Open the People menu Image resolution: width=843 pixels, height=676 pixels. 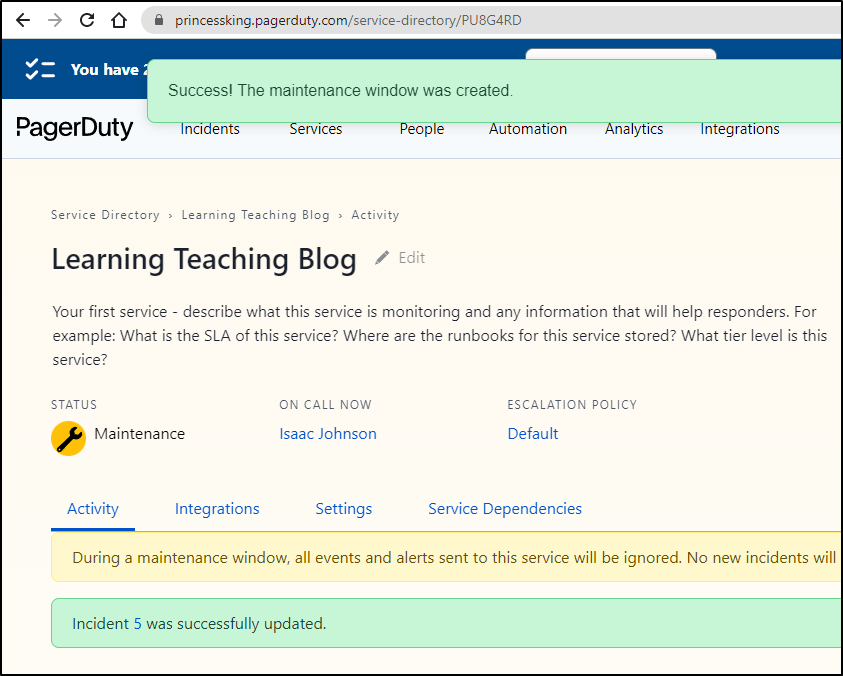[422, 129]
